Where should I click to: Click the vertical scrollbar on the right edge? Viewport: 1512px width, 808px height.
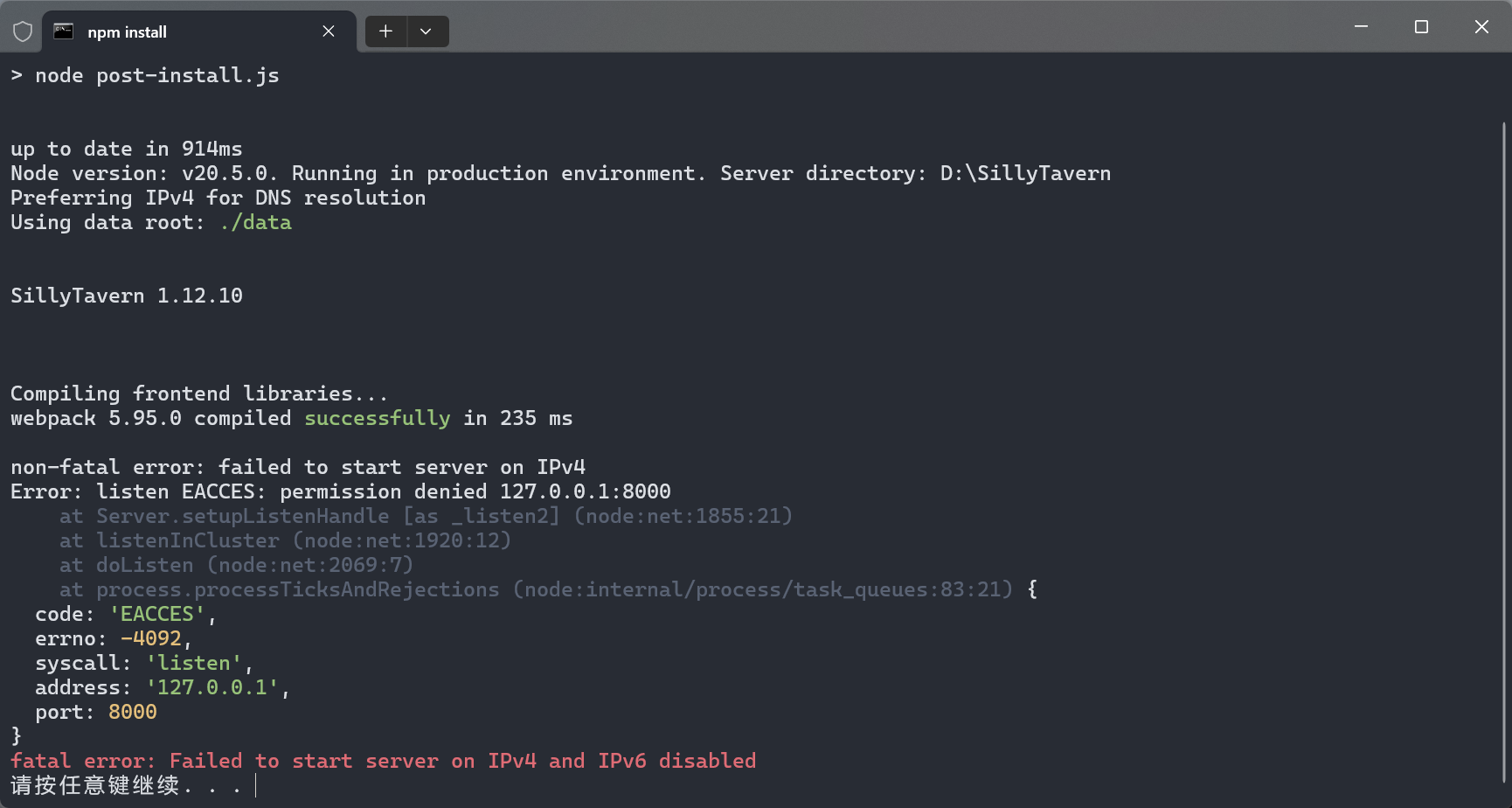[1504, 437]
